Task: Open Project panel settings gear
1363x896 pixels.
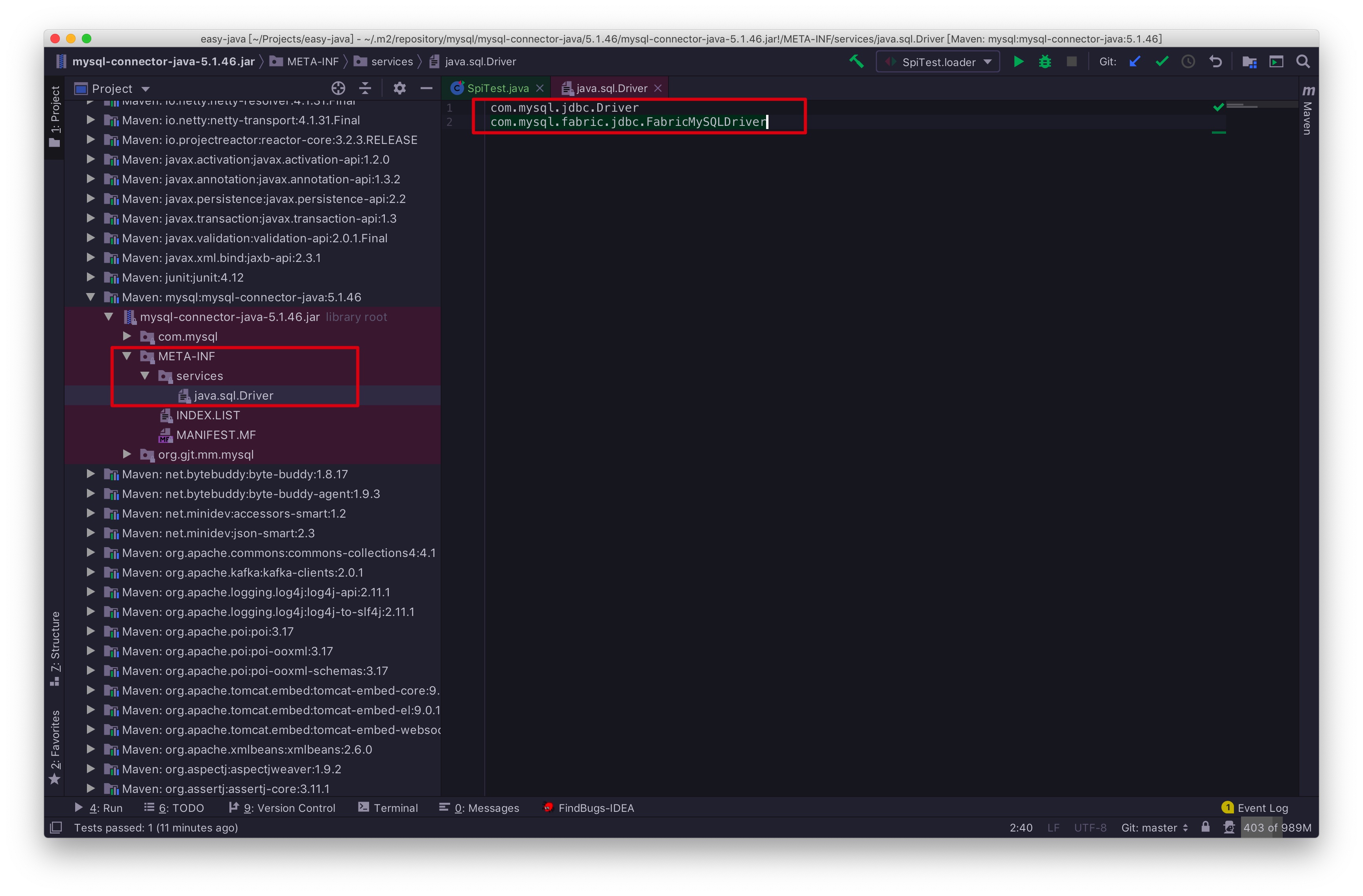Action: (399, 88)
